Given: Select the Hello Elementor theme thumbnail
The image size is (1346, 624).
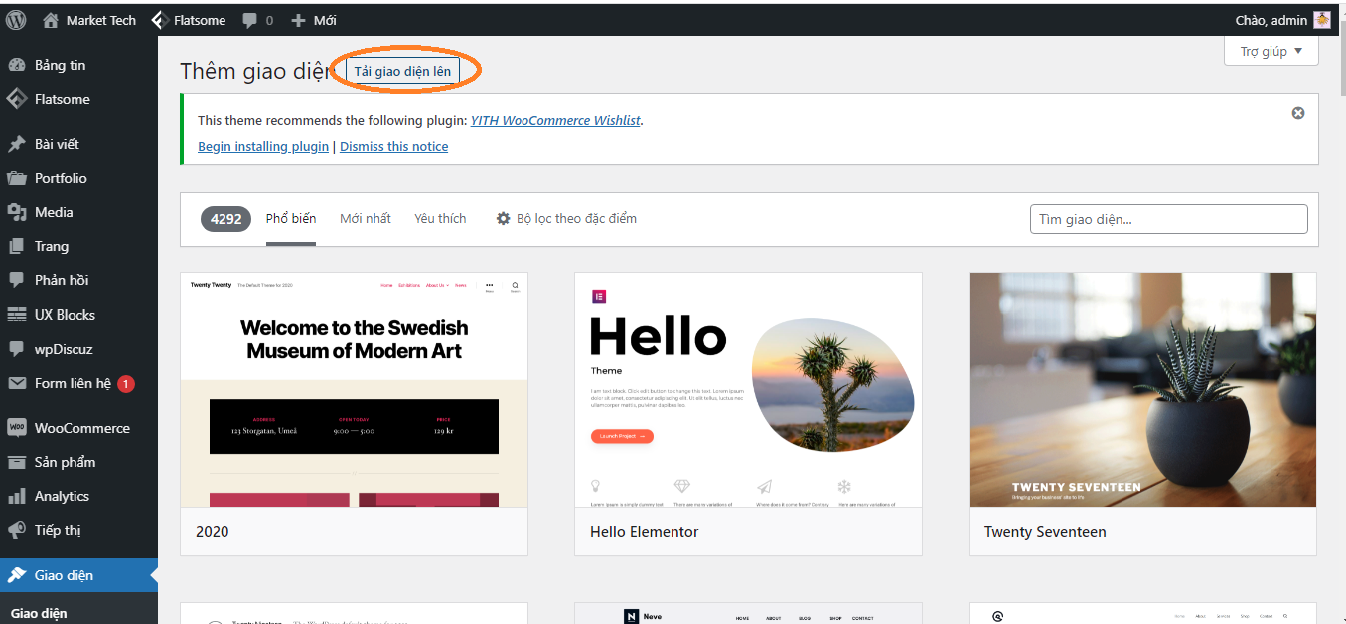Looking at the screenshot, I should (x=748, y=390).
